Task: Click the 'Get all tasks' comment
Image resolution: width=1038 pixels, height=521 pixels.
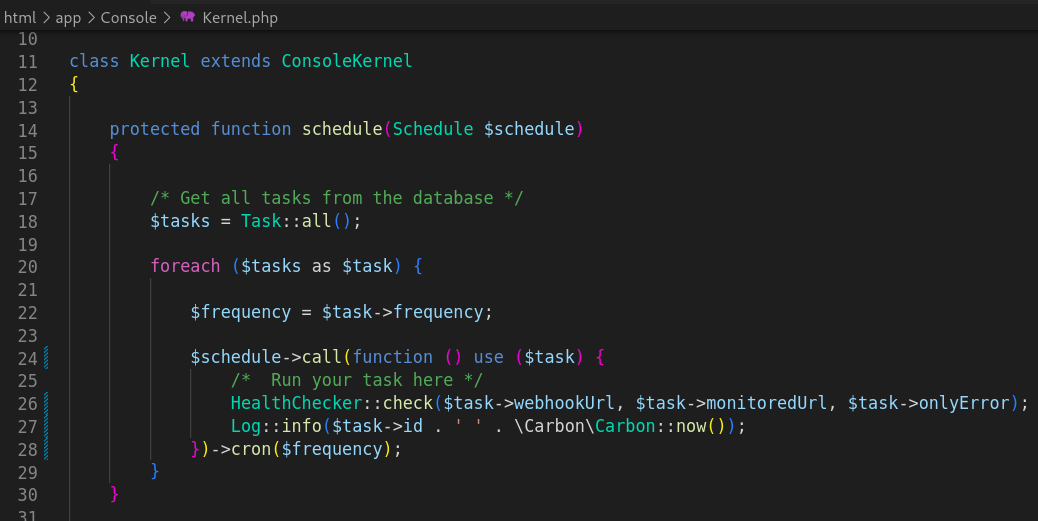Action: (336, 198)
